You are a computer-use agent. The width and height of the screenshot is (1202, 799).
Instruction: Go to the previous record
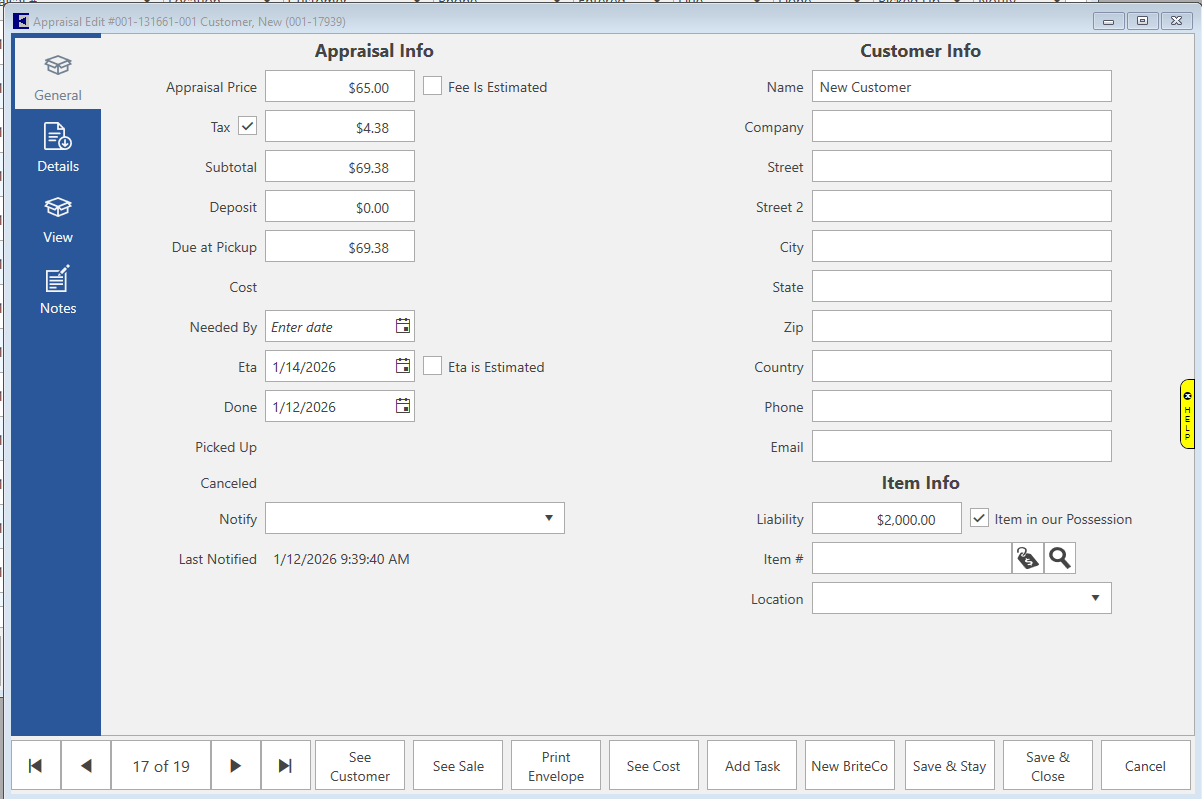click(x=86, y=766)
